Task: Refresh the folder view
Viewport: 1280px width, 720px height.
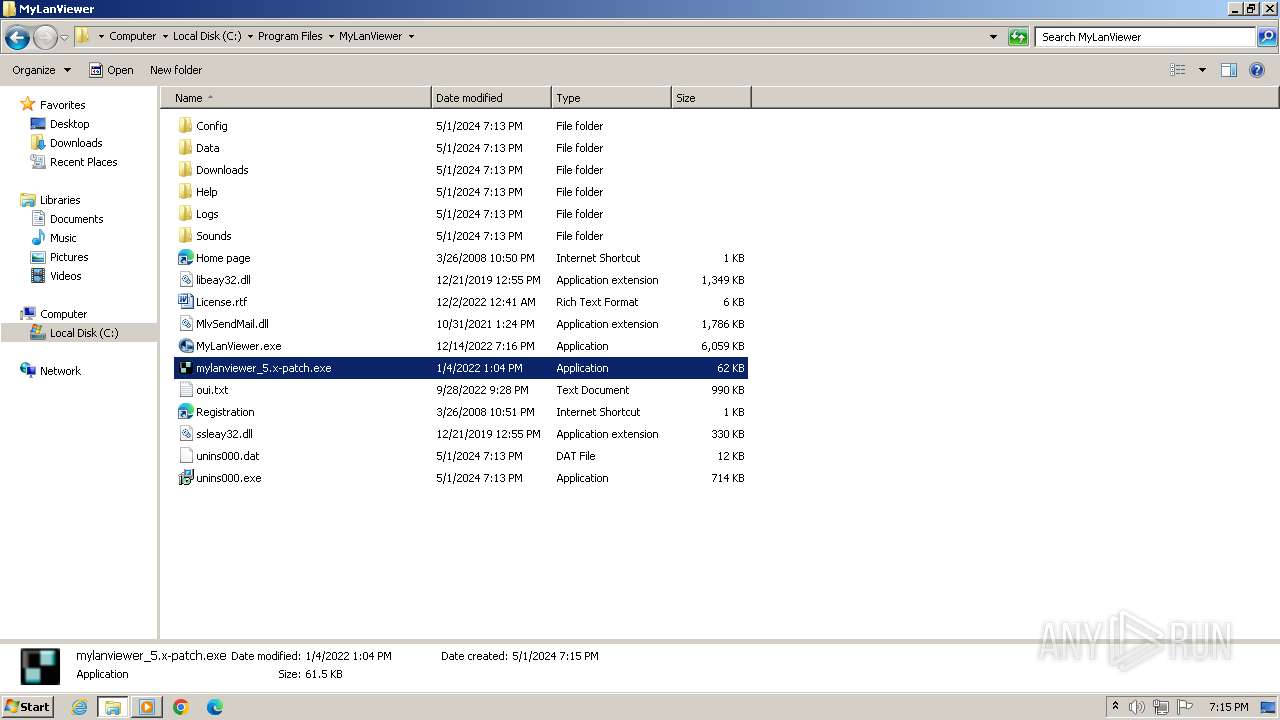Action: coord(1018,37)
